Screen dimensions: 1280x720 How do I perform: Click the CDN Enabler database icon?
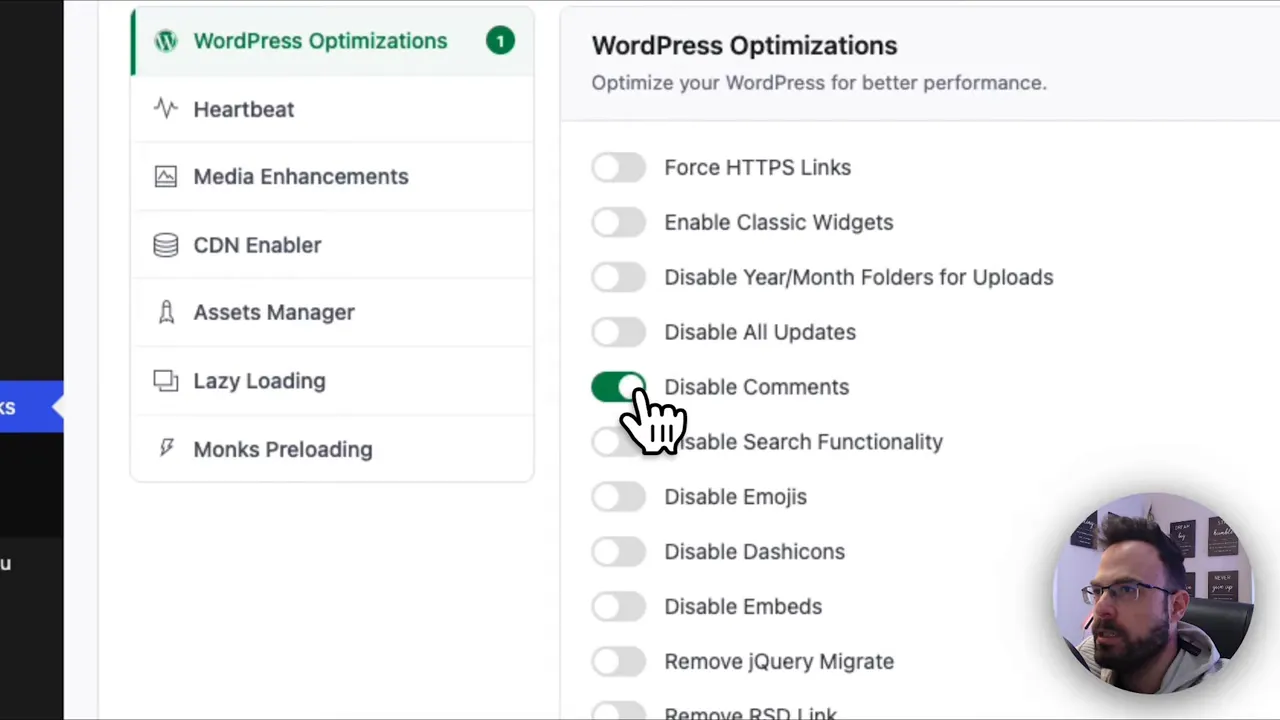point(166,245)
